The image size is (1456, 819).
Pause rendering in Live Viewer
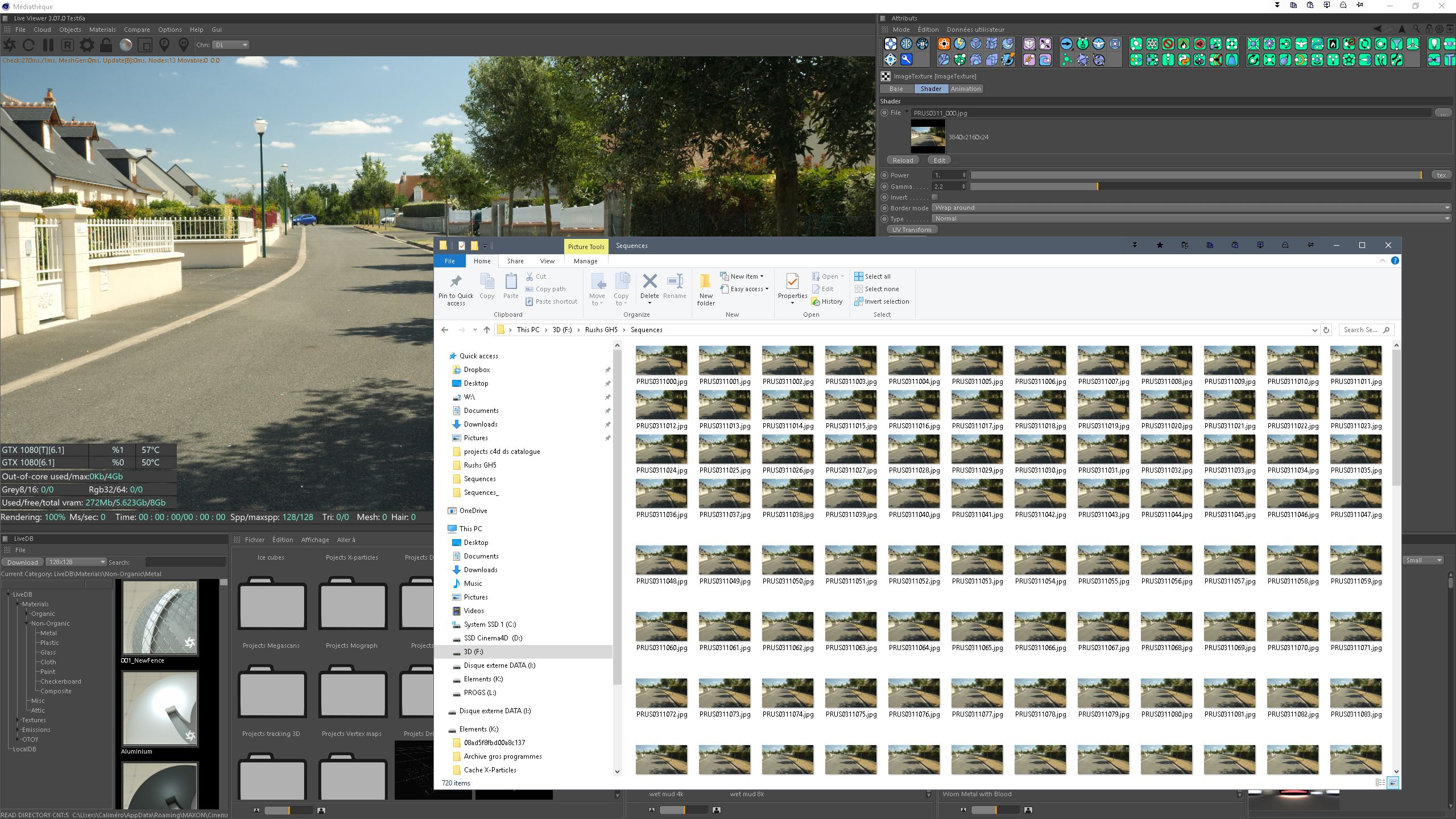click(x=48, y=45)
